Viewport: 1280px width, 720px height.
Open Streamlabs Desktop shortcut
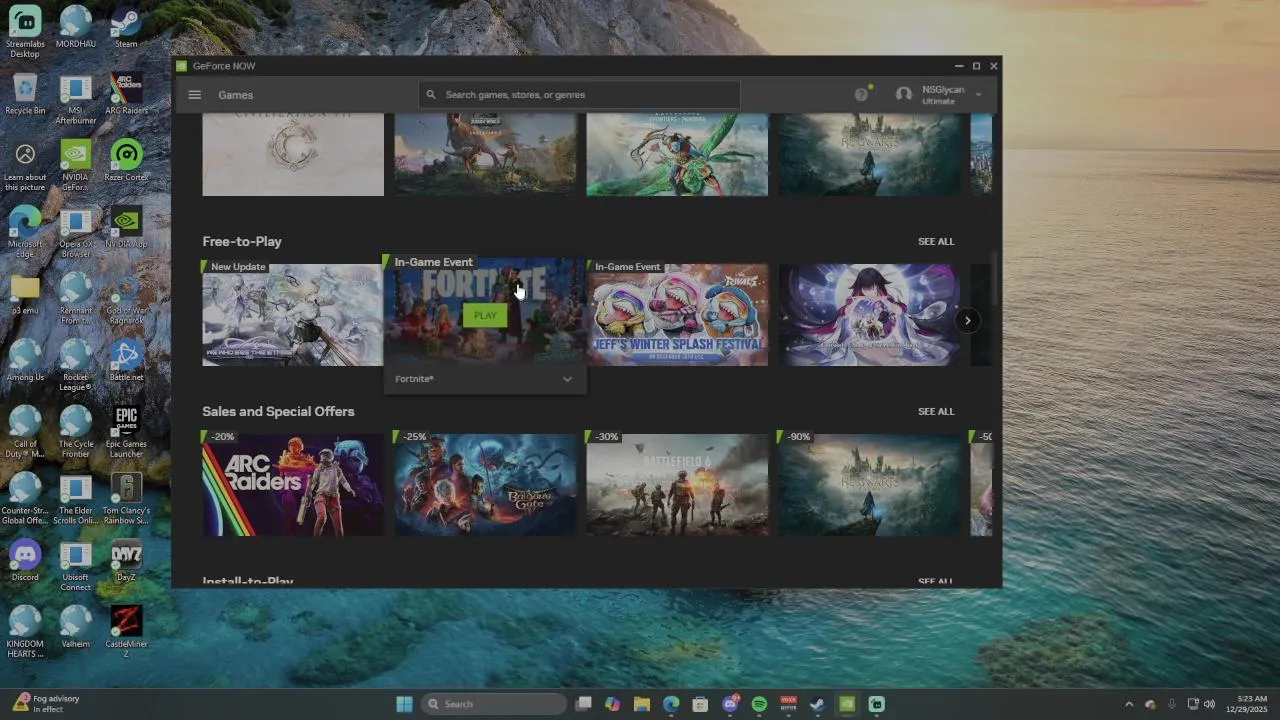click(x=25, y=31)
